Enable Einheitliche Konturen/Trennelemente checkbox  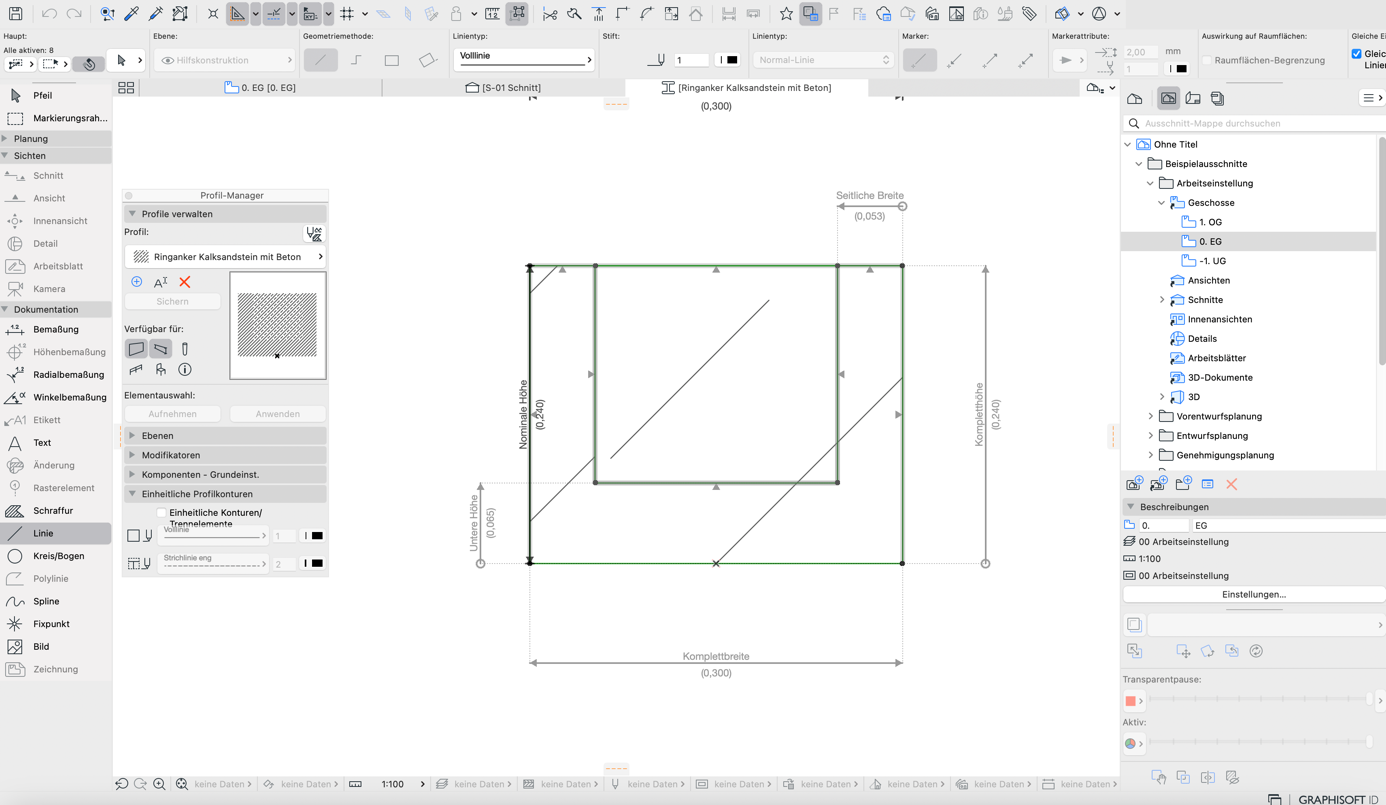161,513
